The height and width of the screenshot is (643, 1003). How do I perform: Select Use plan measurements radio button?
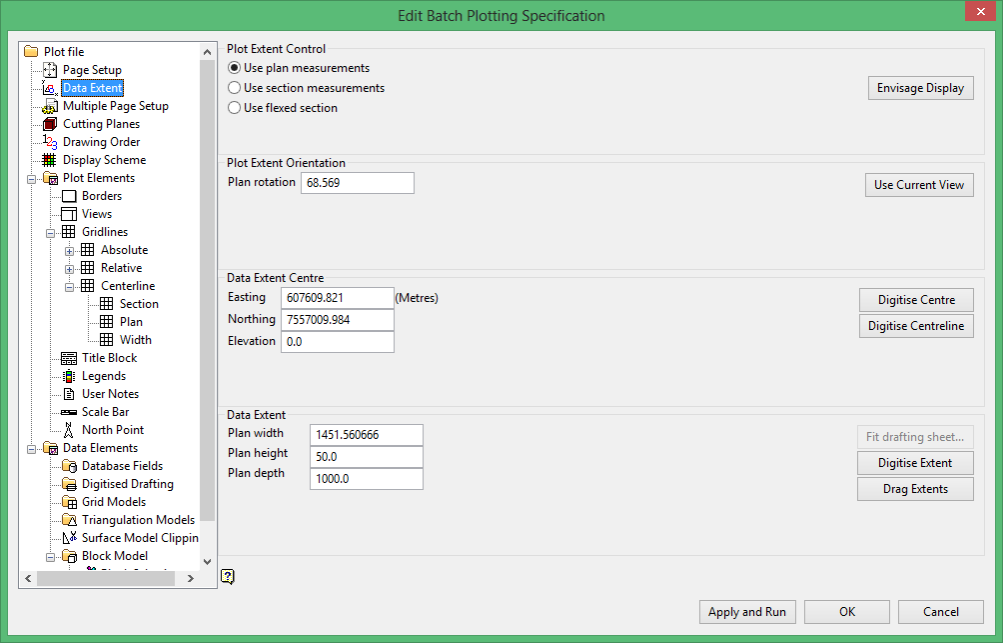pyautogui.click(x=235, y=68)
